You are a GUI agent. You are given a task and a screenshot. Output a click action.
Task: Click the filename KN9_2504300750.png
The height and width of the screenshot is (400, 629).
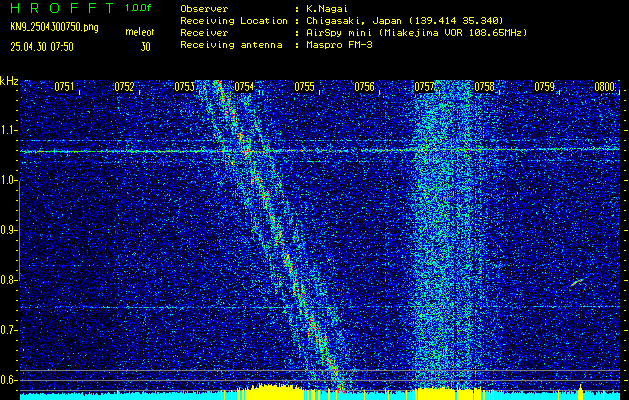tap(54, 27)
